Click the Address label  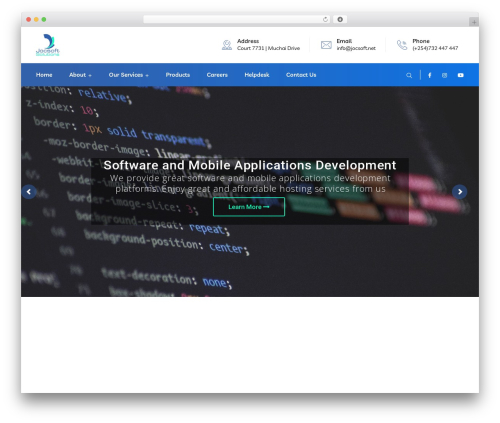tap(248, 41)
